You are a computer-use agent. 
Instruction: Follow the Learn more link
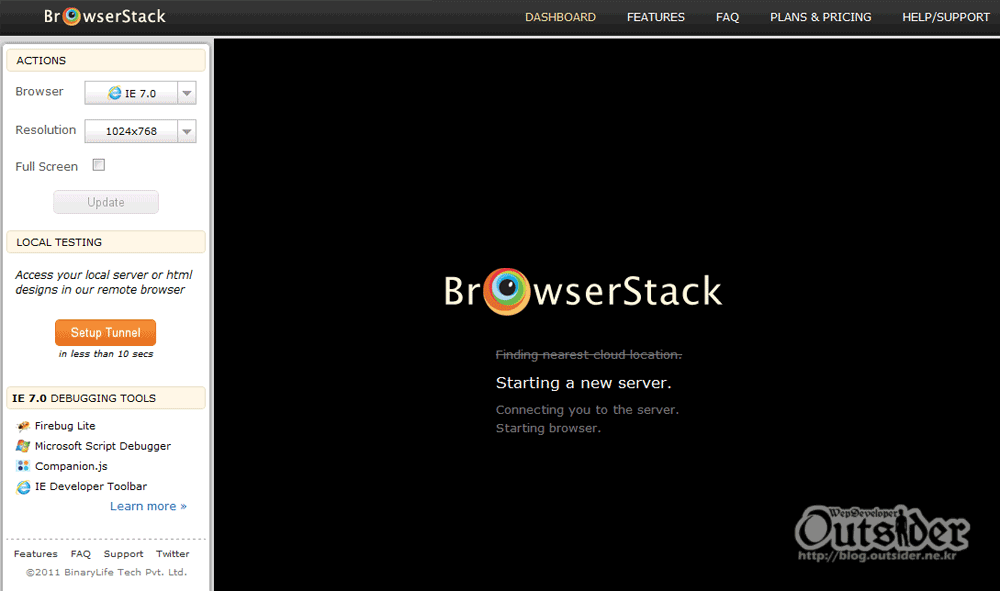click(148, 506)
